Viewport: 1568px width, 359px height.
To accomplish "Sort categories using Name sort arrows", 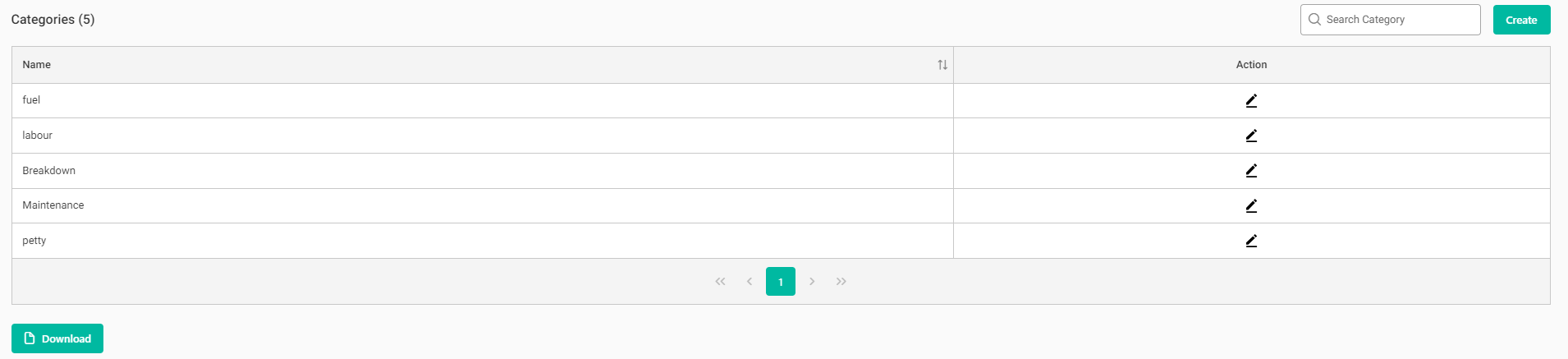I will click(x=942, y=65).
